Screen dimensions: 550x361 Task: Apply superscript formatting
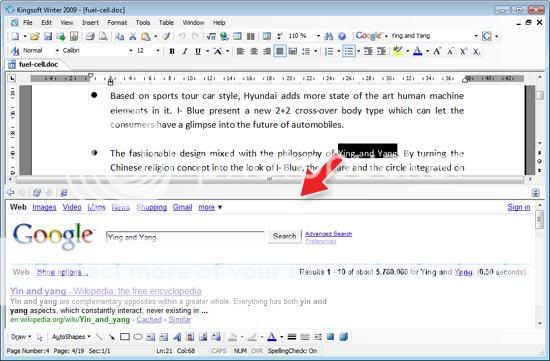point(463,51)
